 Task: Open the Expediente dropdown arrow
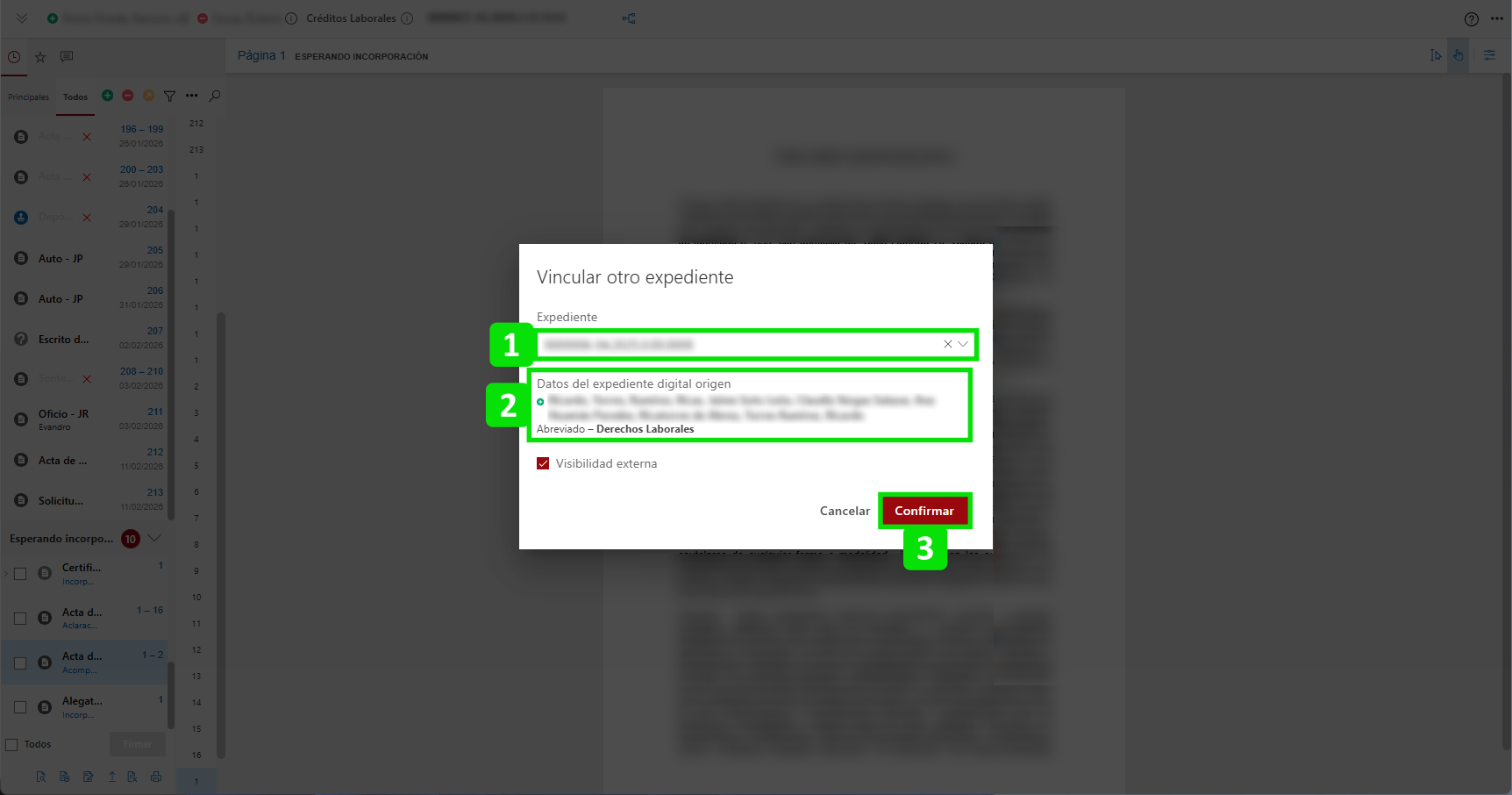click(963, 344)
